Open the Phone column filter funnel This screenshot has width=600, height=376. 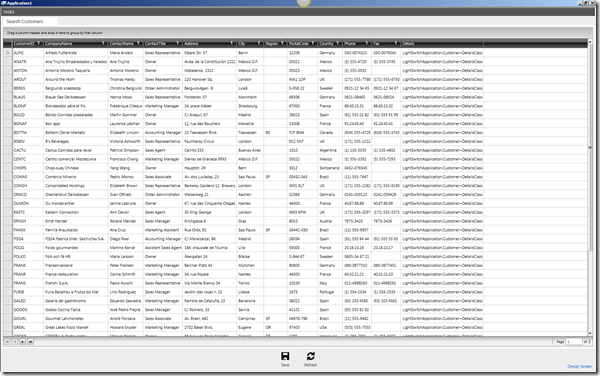coord(367,43)
